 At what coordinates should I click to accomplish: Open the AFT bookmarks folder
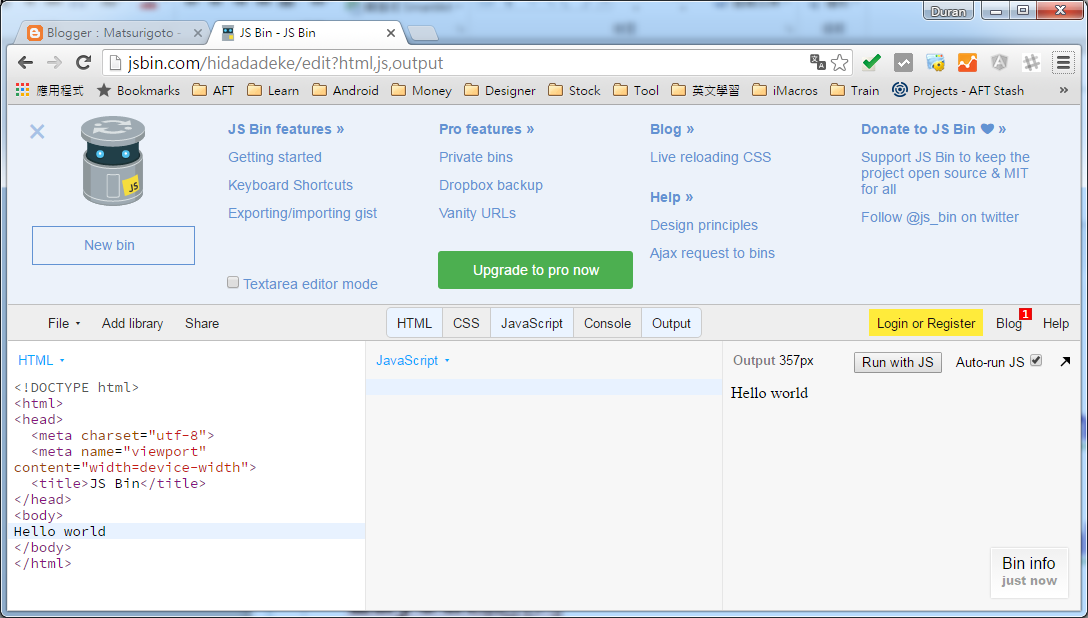click(x=214, y=90)
